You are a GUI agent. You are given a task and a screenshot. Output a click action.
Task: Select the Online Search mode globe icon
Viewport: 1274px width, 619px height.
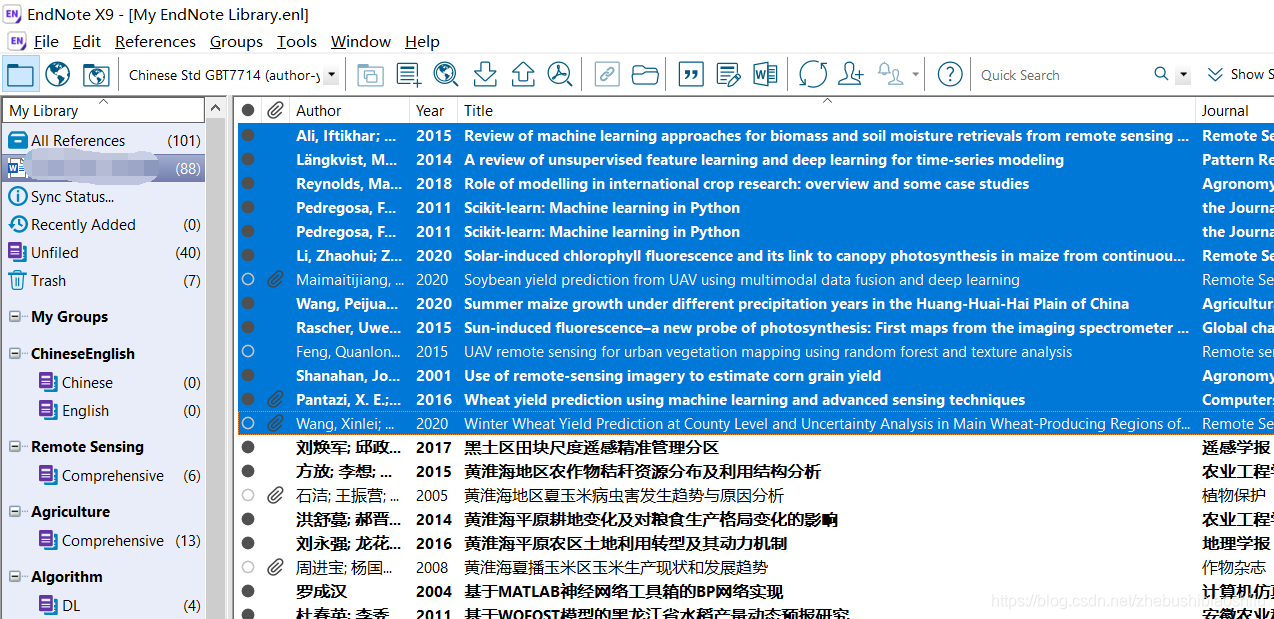point(58,74)
